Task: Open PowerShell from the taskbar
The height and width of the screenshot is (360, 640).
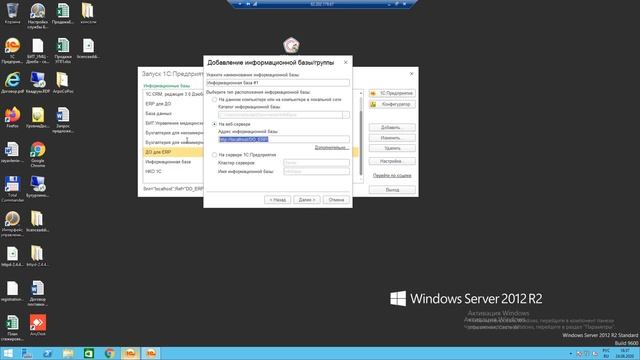Action: point(47,353)
